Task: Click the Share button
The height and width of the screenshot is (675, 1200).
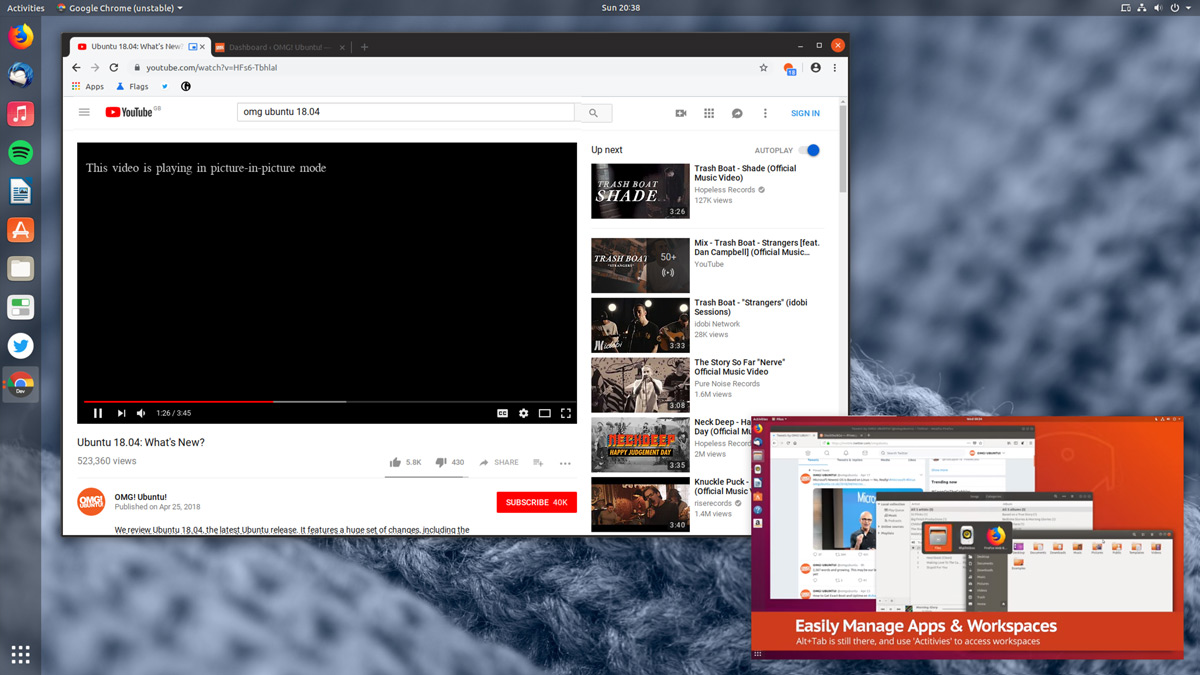Action: (499, 463)
